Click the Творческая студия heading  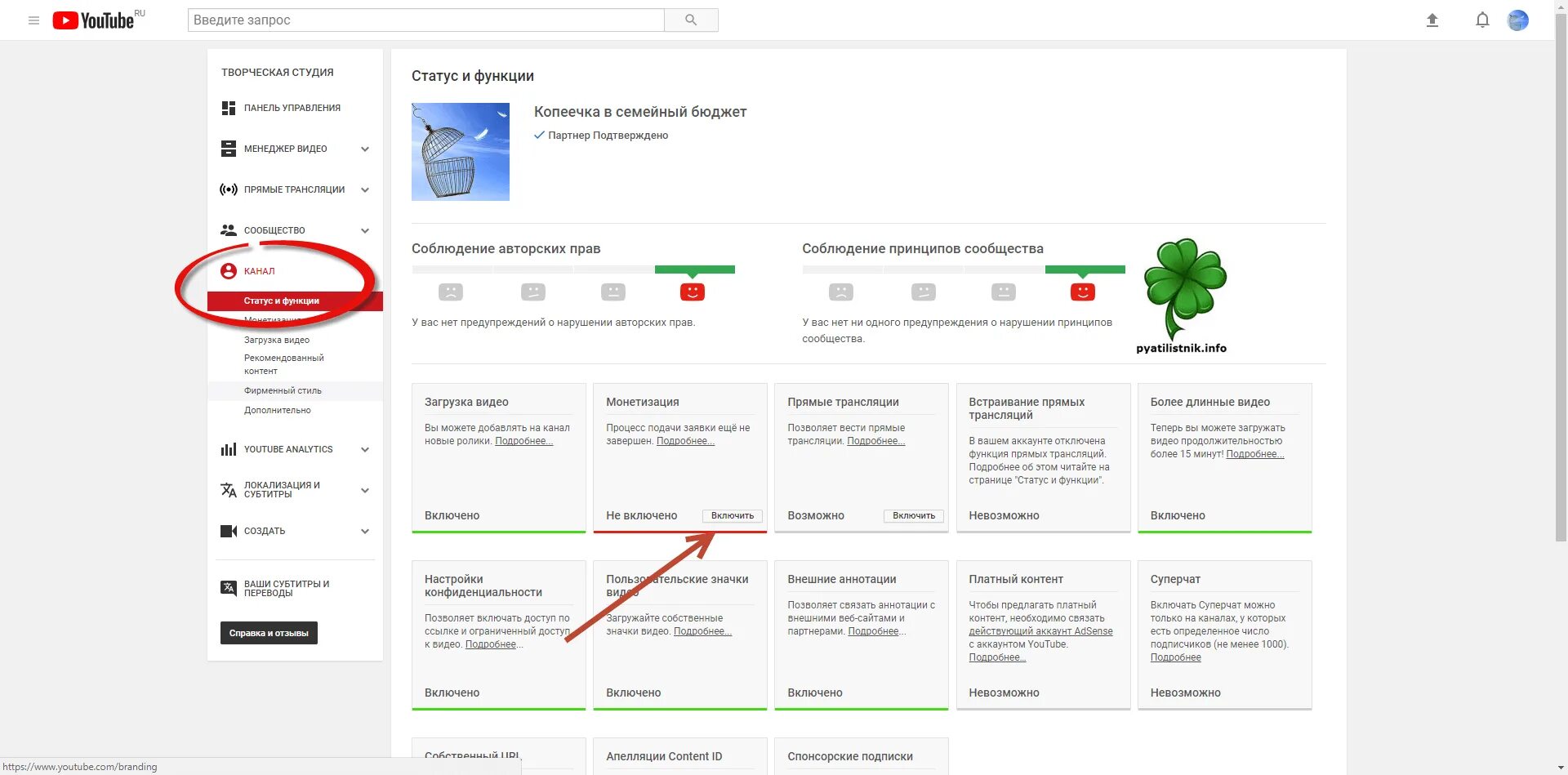(278, 72)
